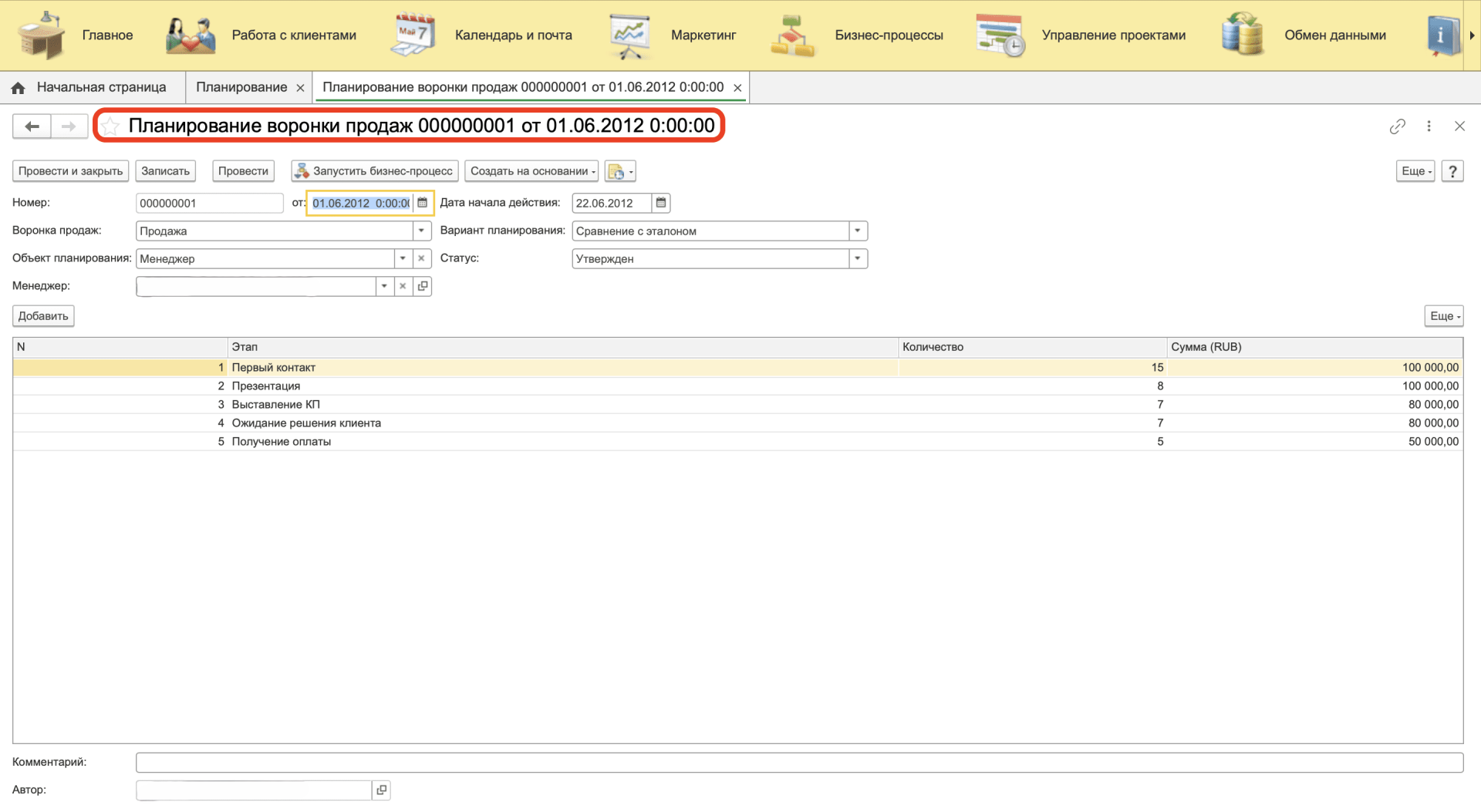The width and height of the screenshot is (1481, 812).
Task: Open the calendar picker for document date
Action: tap(422, 203)
